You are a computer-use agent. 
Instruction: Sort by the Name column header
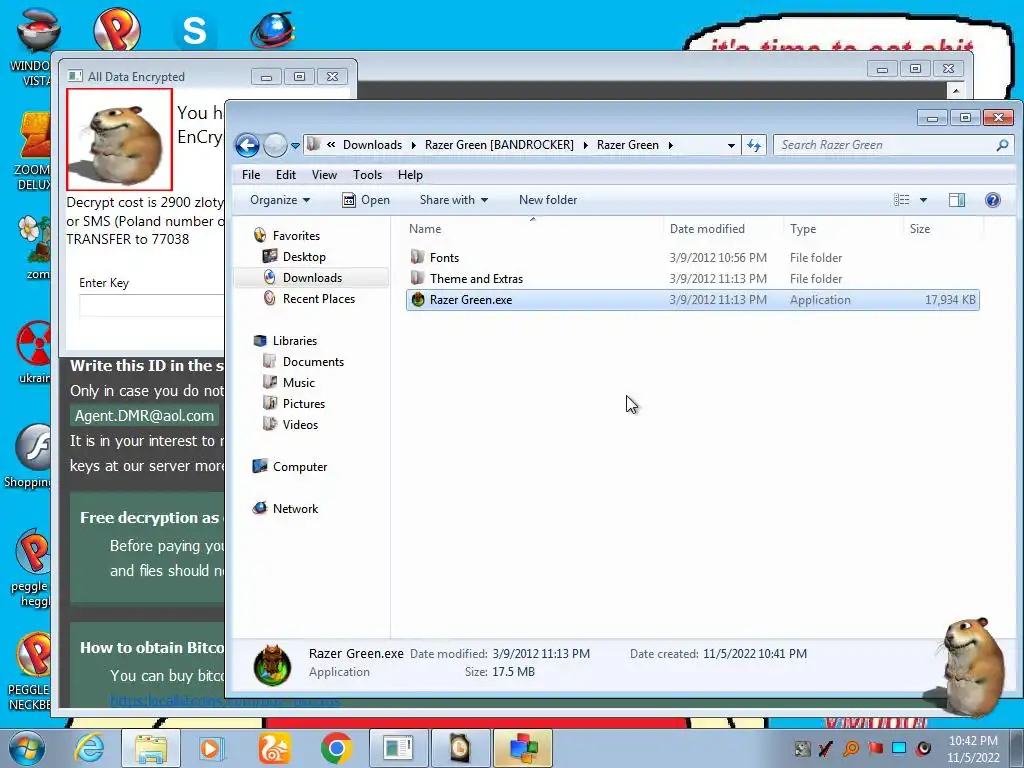(533, 229)
